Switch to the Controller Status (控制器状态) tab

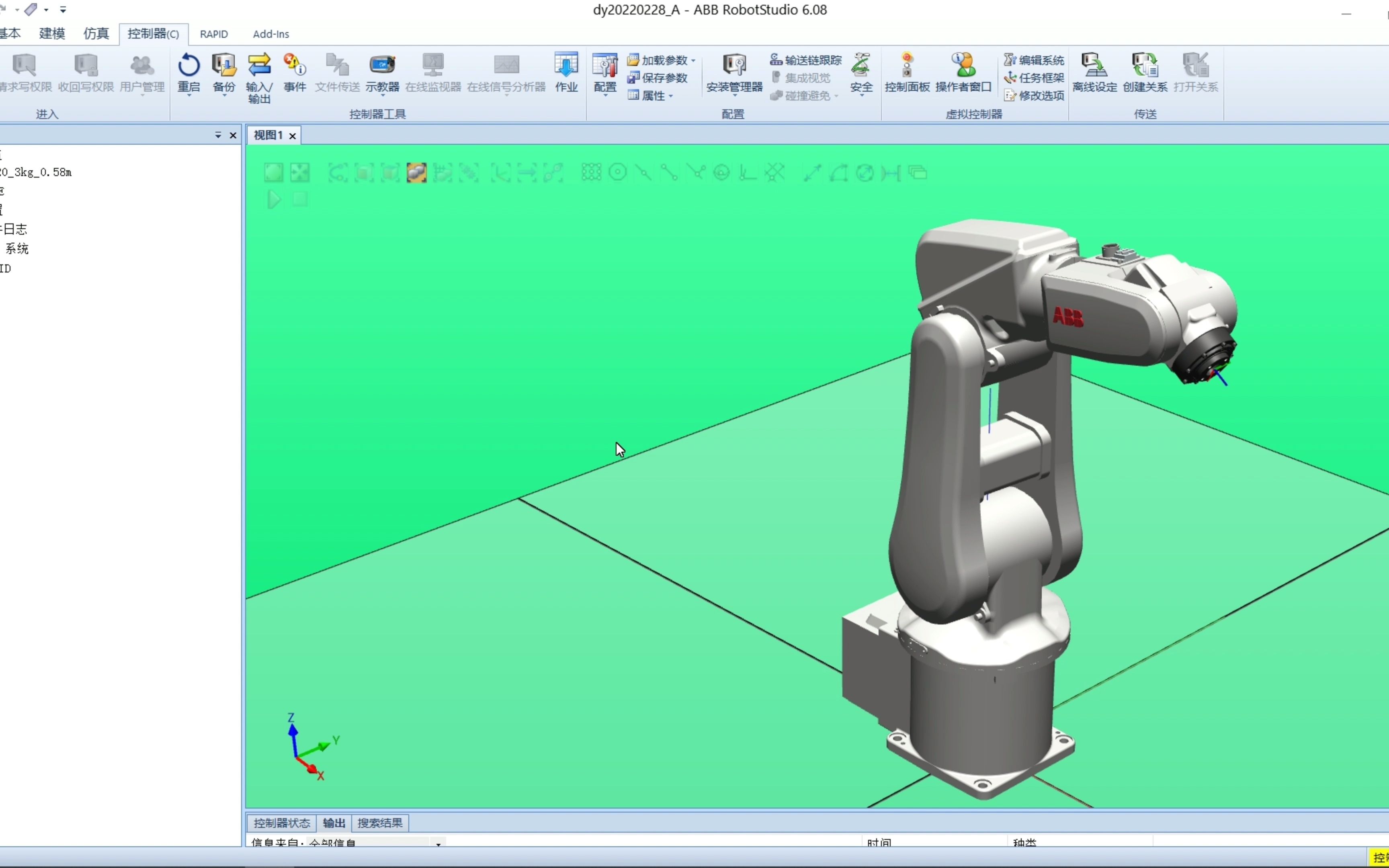(281, 823)
